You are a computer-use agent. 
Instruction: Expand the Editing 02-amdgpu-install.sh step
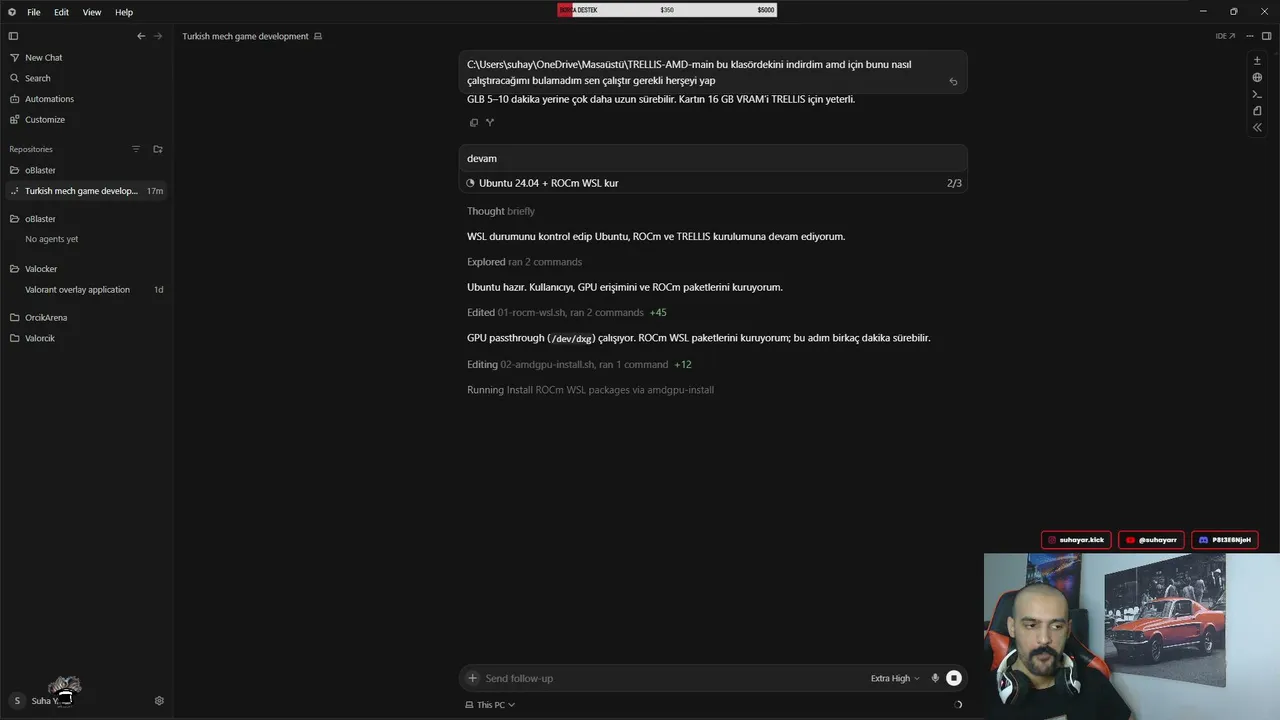[579, 365]
